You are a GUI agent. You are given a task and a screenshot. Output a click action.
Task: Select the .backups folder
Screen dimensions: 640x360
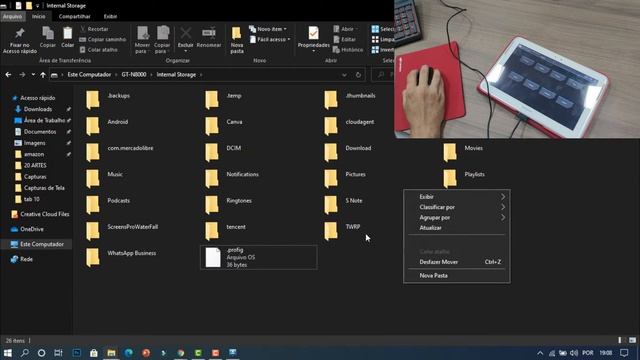[x=108, y=100]
